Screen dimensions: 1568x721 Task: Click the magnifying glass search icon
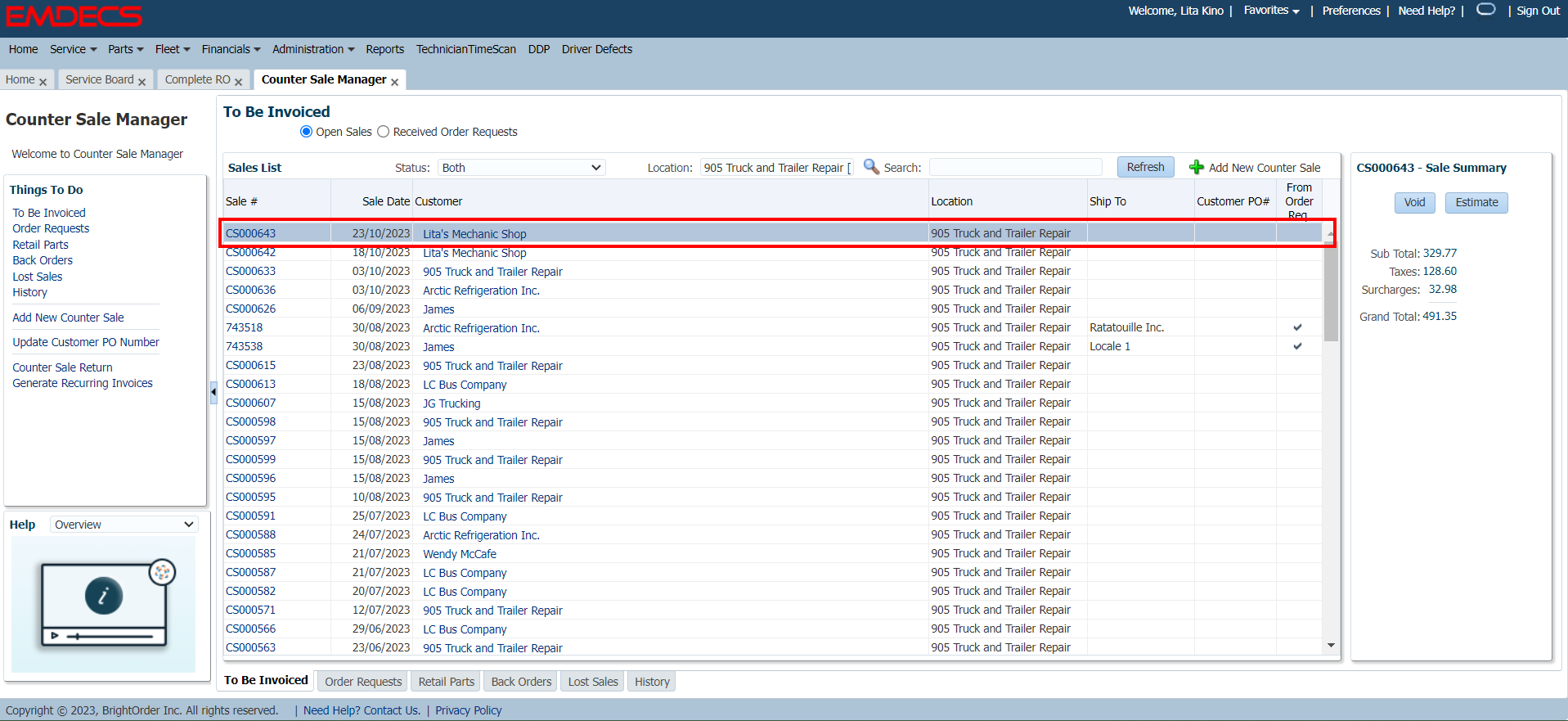(x=871, y=167)
